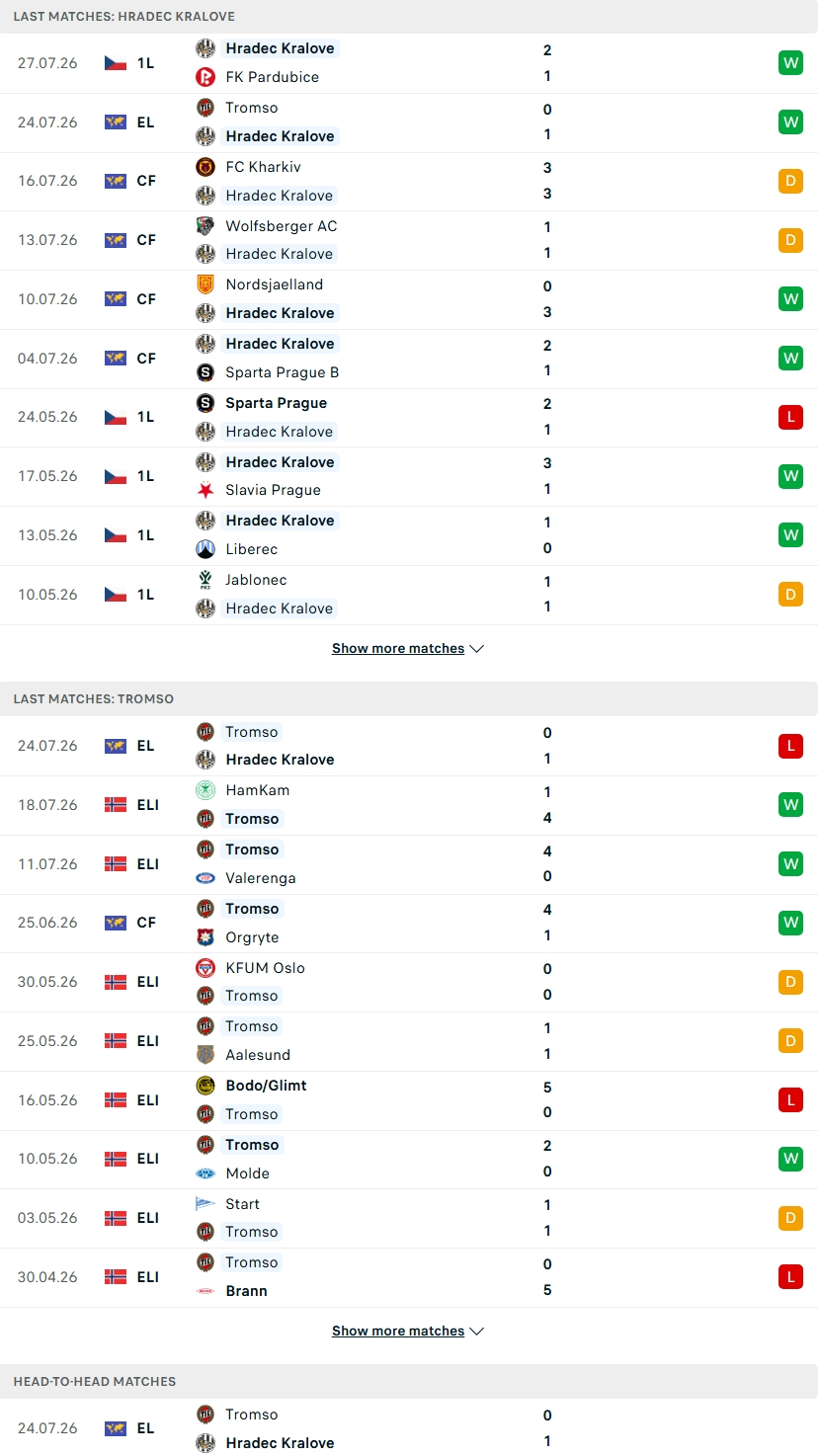Click the green W badge for Orgryte match

point(790,923)
